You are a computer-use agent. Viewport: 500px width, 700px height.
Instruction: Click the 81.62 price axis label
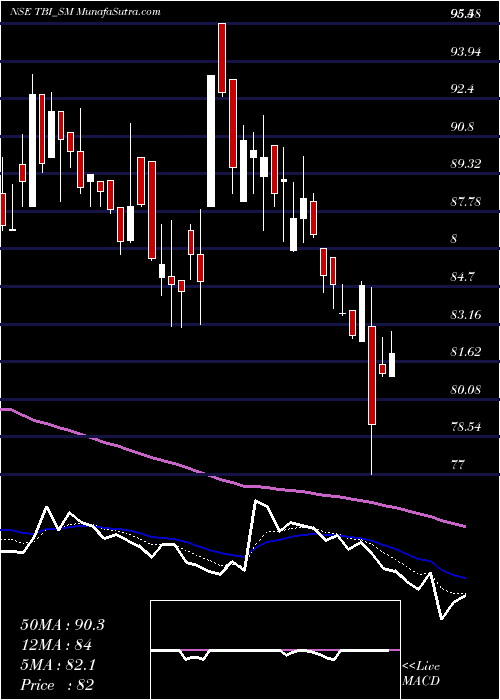click(x=466, y=352)
